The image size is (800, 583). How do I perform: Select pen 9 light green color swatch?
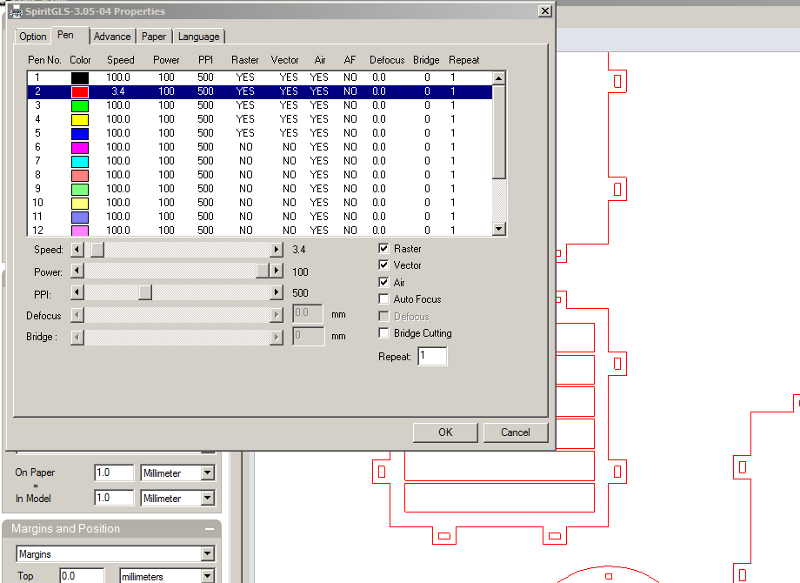coord(80,189)
